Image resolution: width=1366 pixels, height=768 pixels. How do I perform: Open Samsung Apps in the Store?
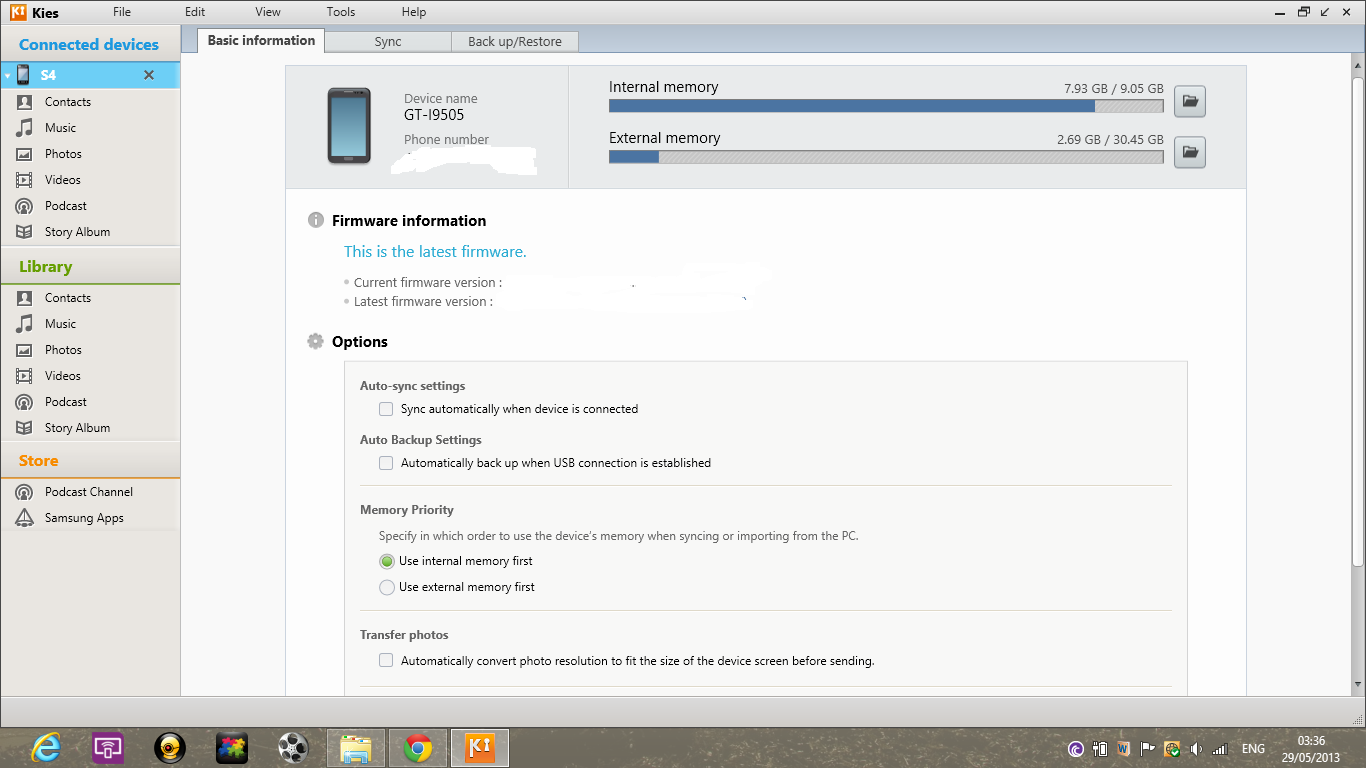84,518
